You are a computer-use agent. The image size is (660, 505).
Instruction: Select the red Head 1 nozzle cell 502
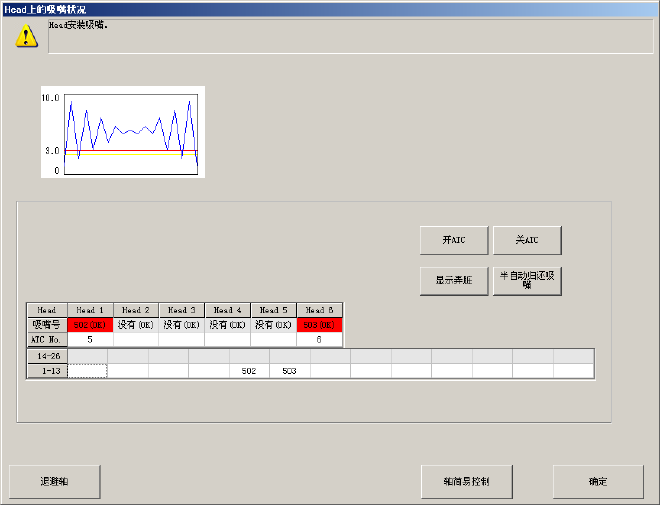tap(90, 325)
